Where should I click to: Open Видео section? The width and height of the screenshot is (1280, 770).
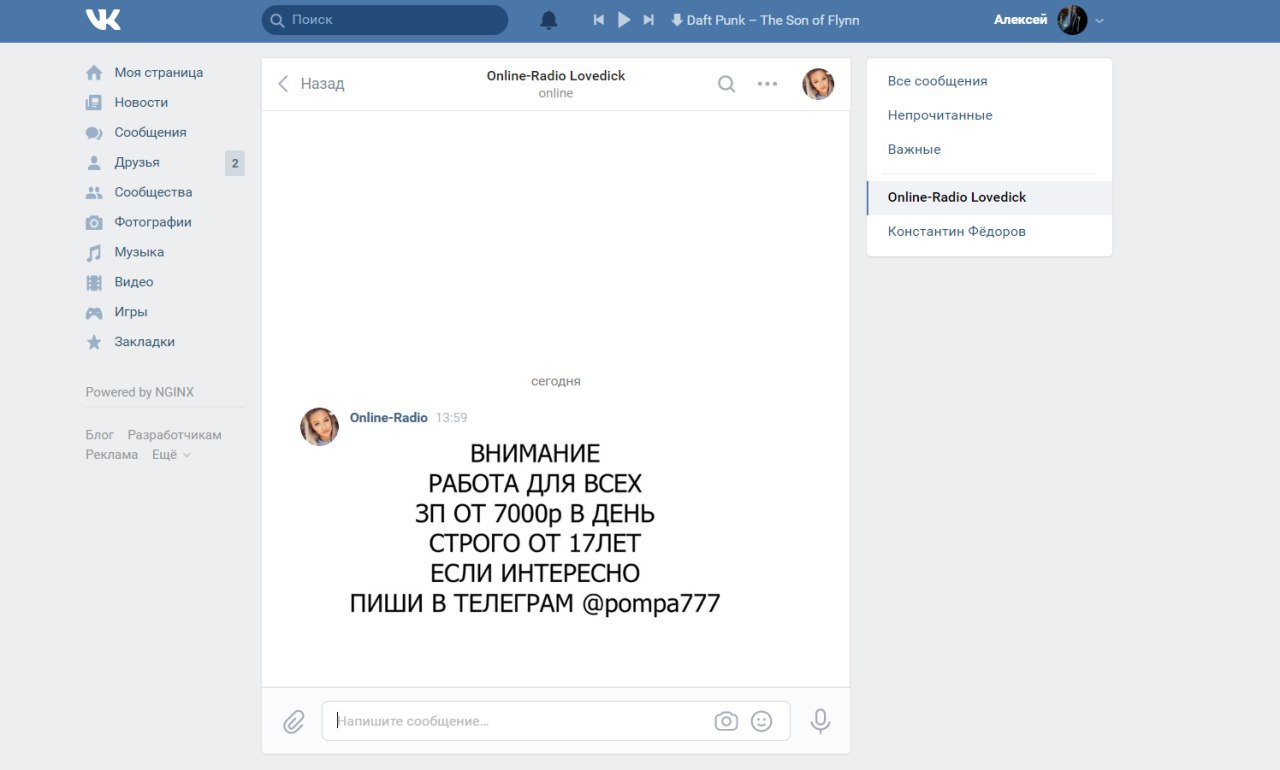134,282
